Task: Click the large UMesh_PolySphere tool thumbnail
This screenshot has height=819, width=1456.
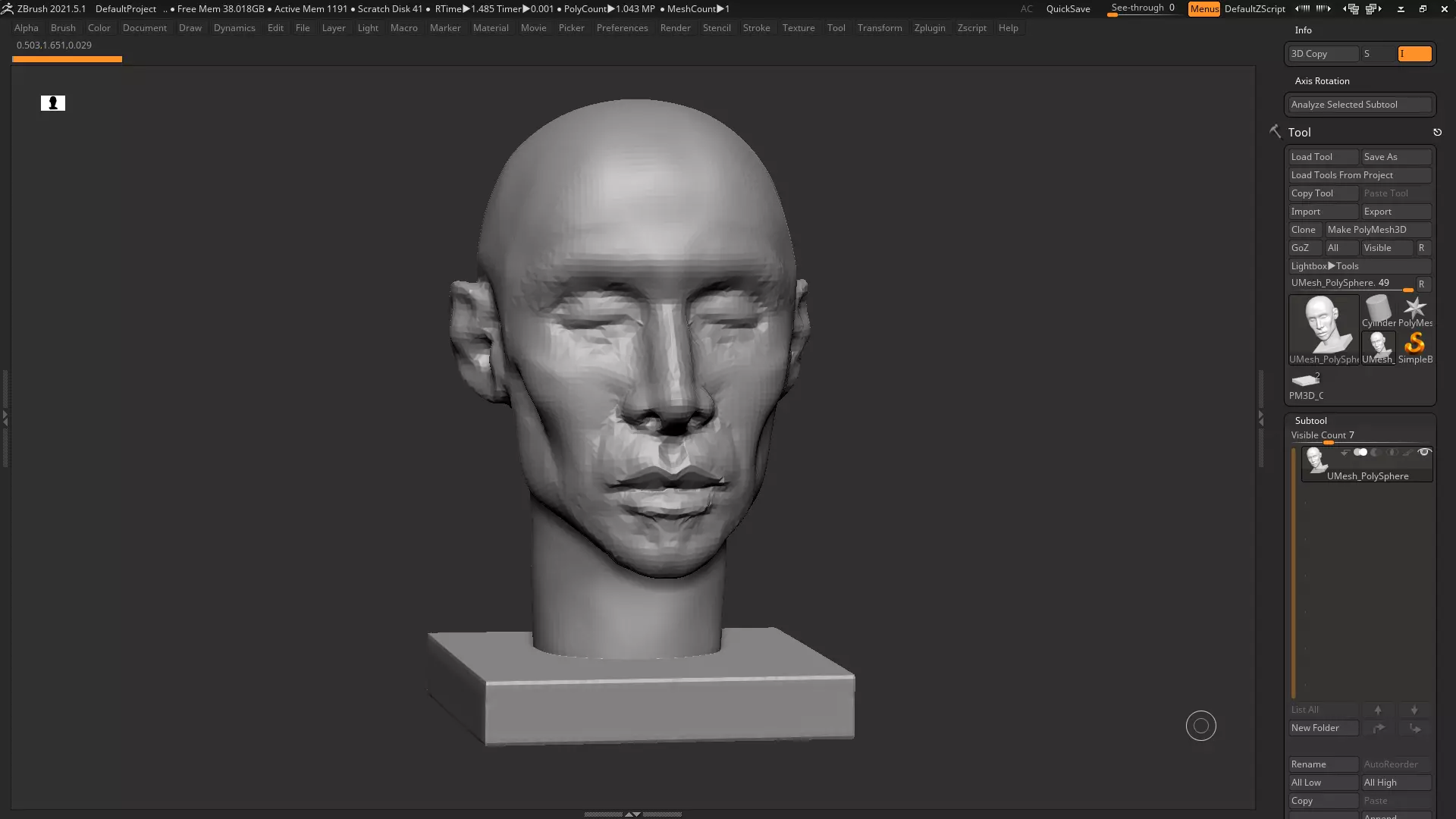Action: tap(1323, 325)
